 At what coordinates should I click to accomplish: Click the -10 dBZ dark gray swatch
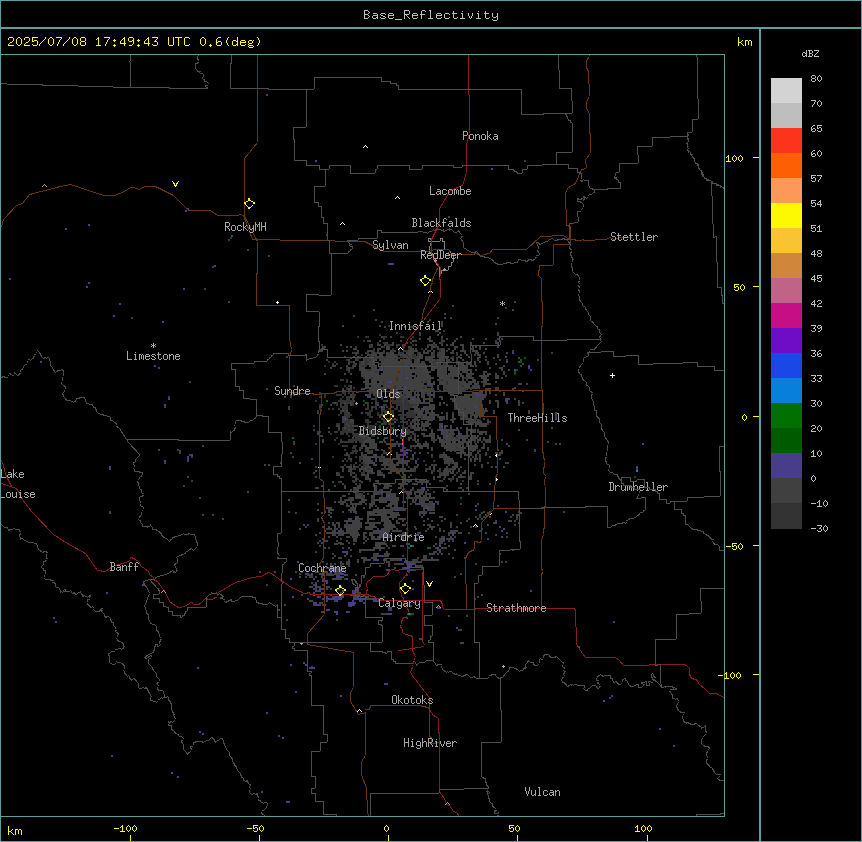click(x=786, y=516)
